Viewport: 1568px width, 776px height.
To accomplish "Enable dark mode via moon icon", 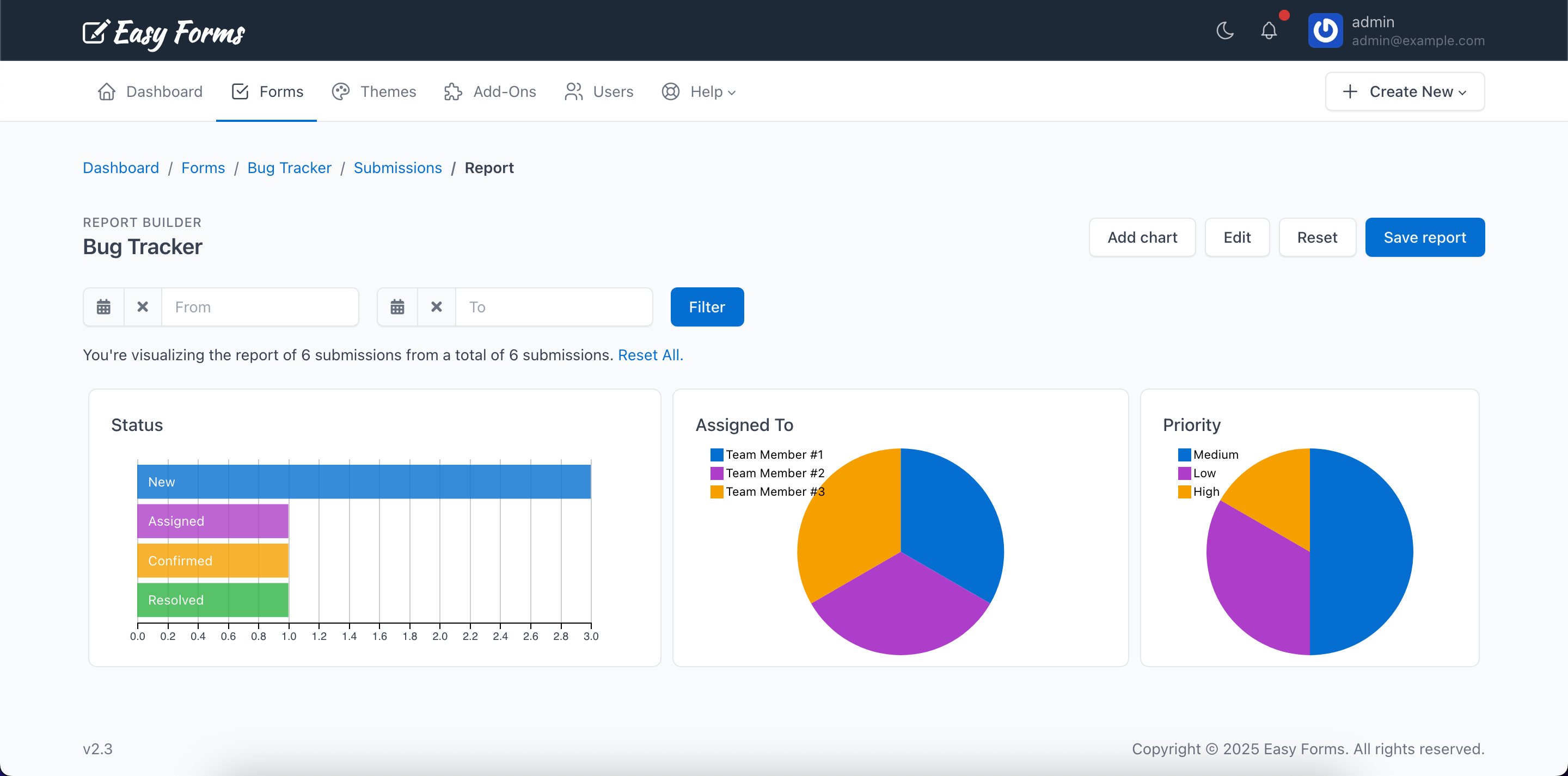I will coord(1226,30).
